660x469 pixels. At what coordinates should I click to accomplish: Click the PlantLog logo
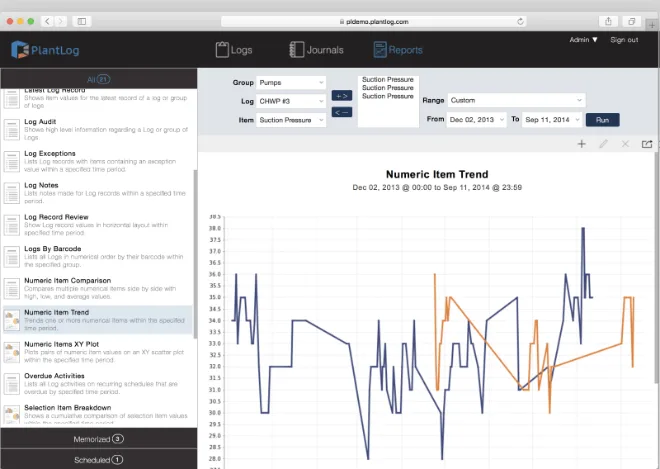click(x=45, y=50)
